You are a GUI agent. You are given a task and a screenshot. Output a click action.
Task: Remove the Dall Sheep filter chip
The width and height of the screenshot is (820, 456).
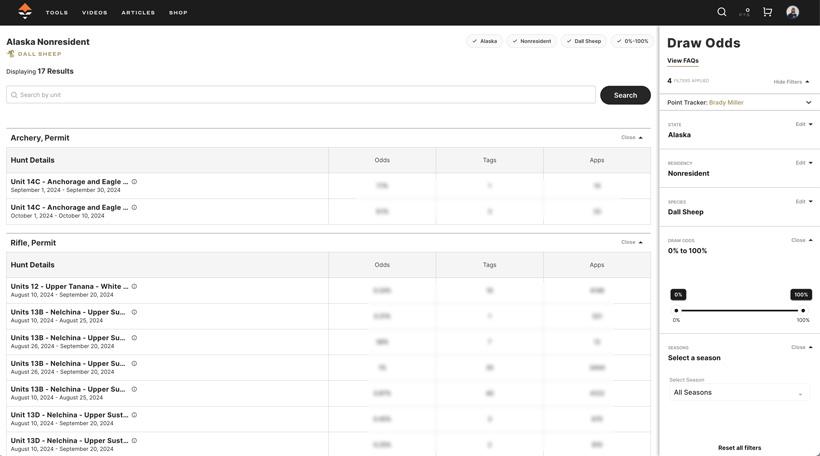pos(584,41)
